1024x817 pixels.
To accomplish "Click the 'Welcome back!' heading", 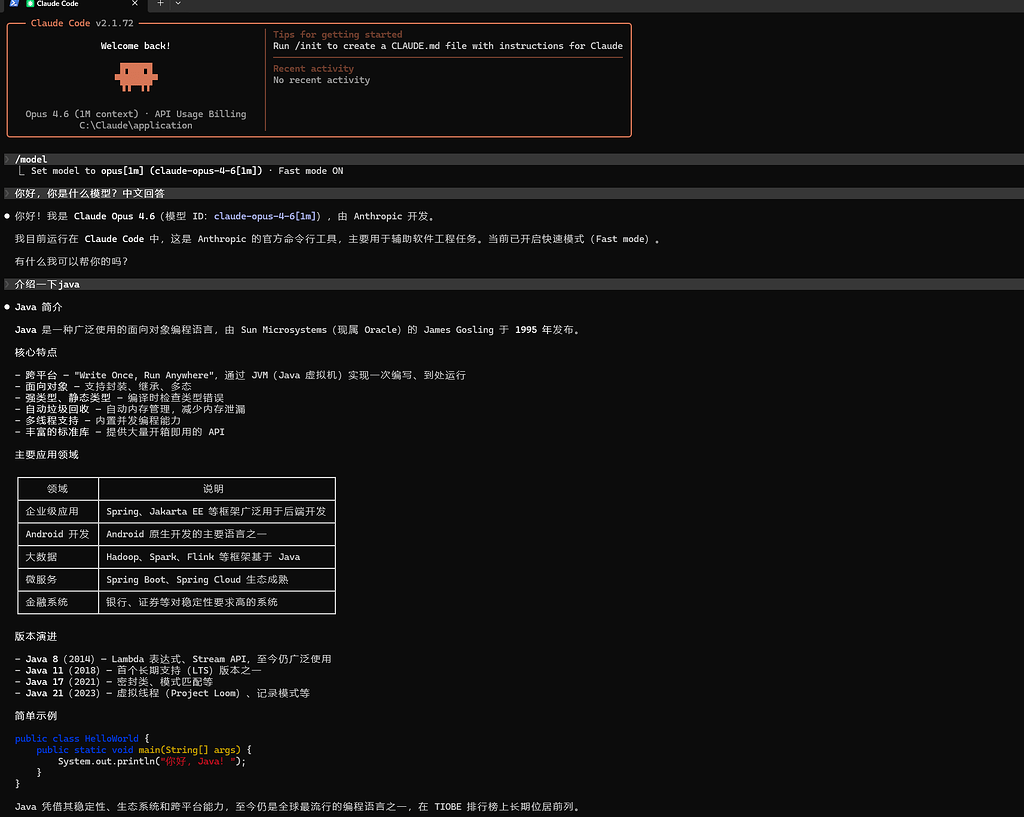I will click(135, 46).
